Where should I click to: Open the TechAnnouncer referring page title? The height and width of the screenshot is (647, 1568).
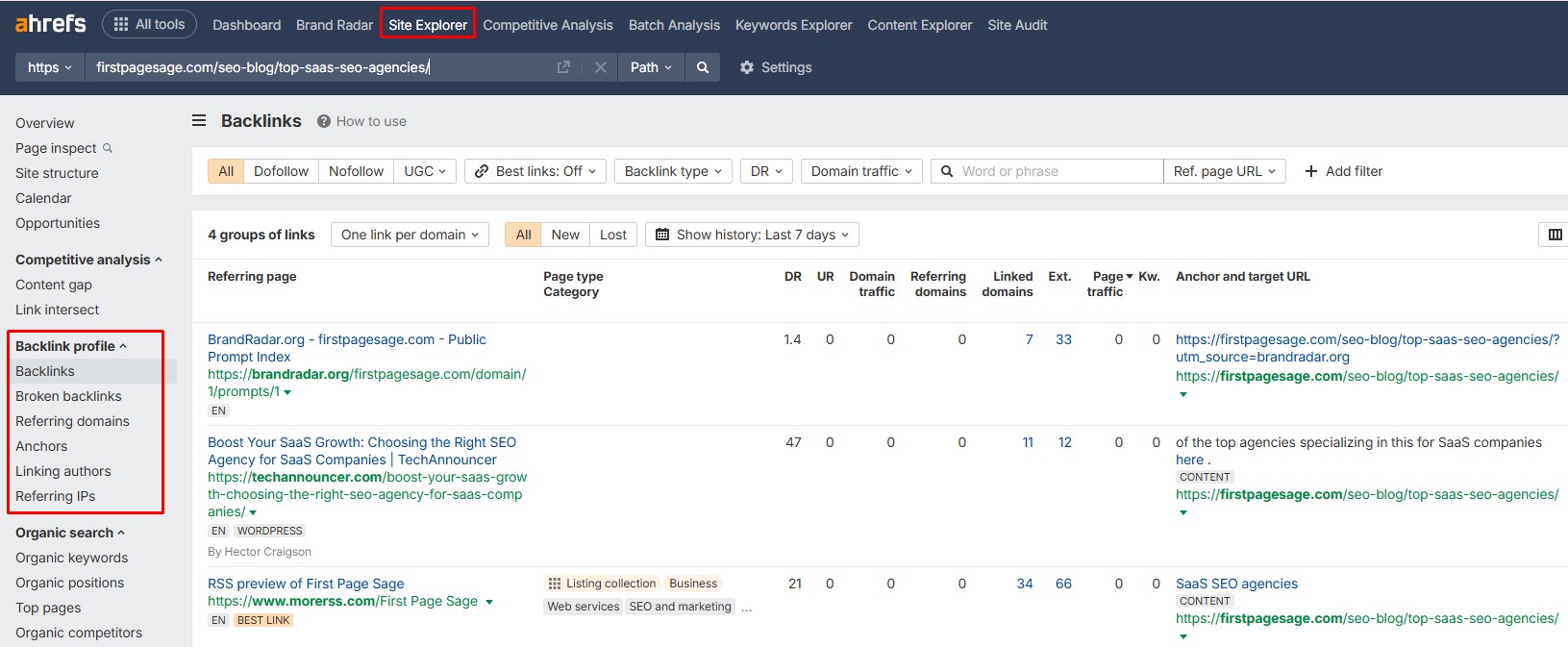pos(361,451)
